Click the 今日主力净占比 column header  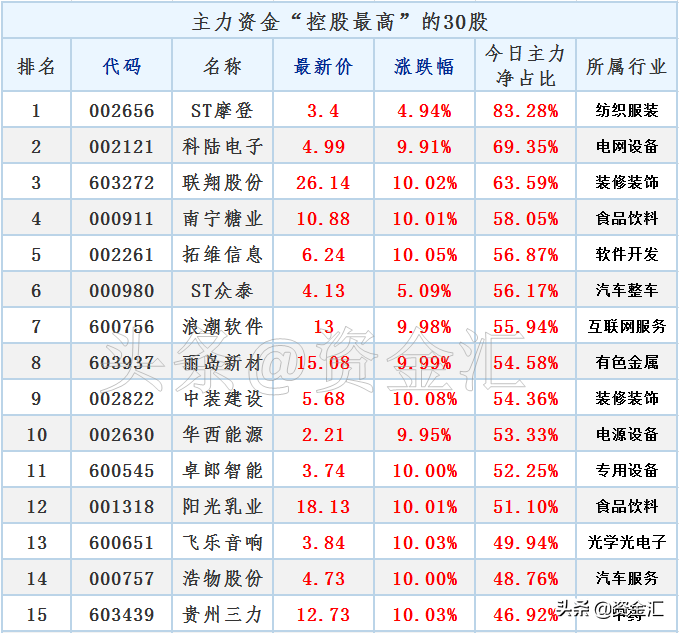[x=525, y=66]
